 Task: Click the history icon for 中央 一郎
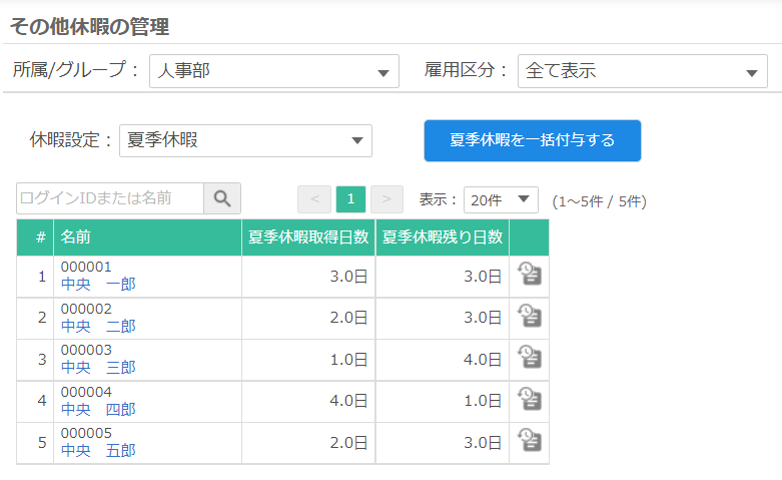pos(529,275)
